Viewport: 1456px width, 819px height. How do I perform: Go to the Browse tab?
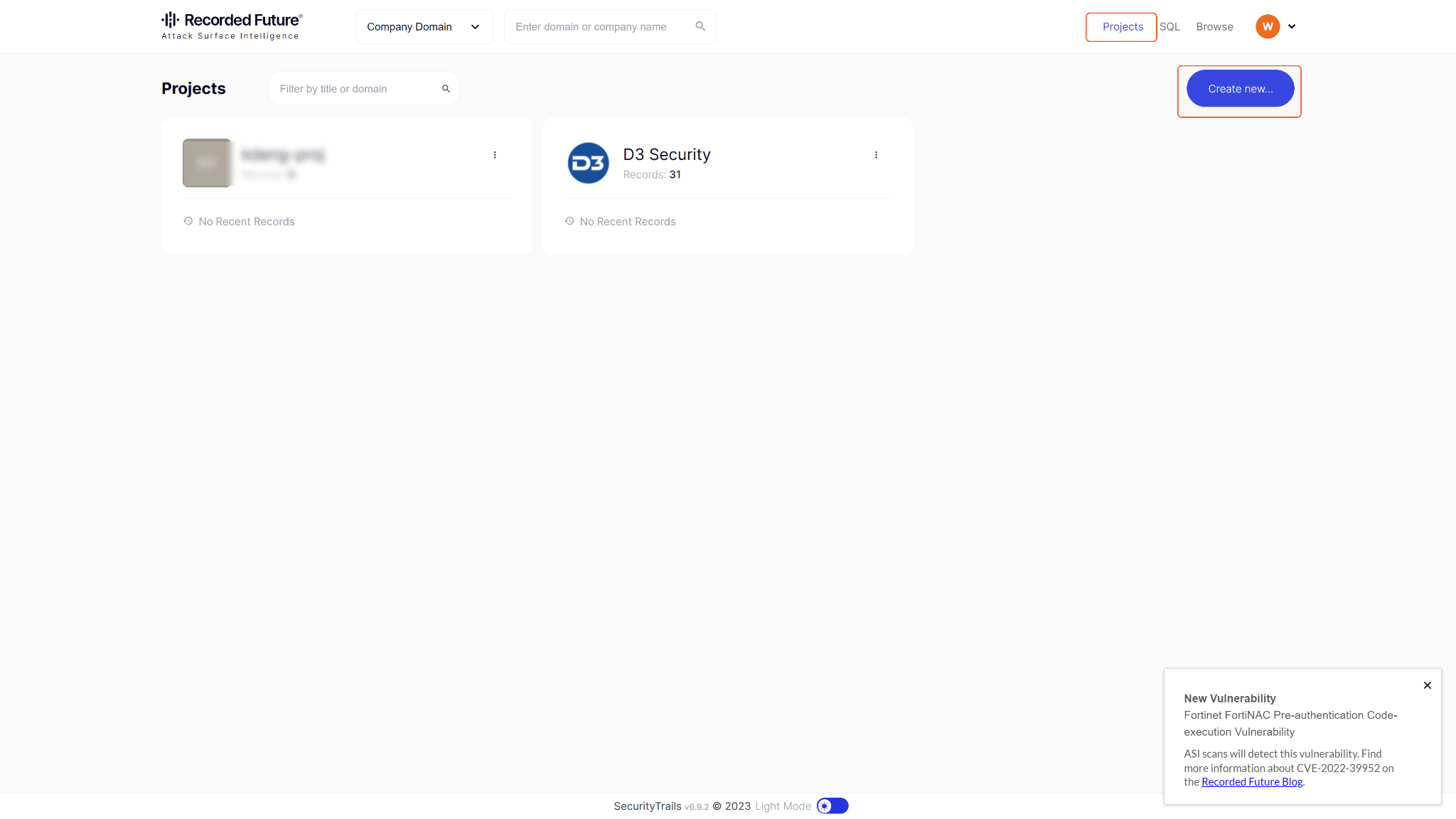(1214, 27)
